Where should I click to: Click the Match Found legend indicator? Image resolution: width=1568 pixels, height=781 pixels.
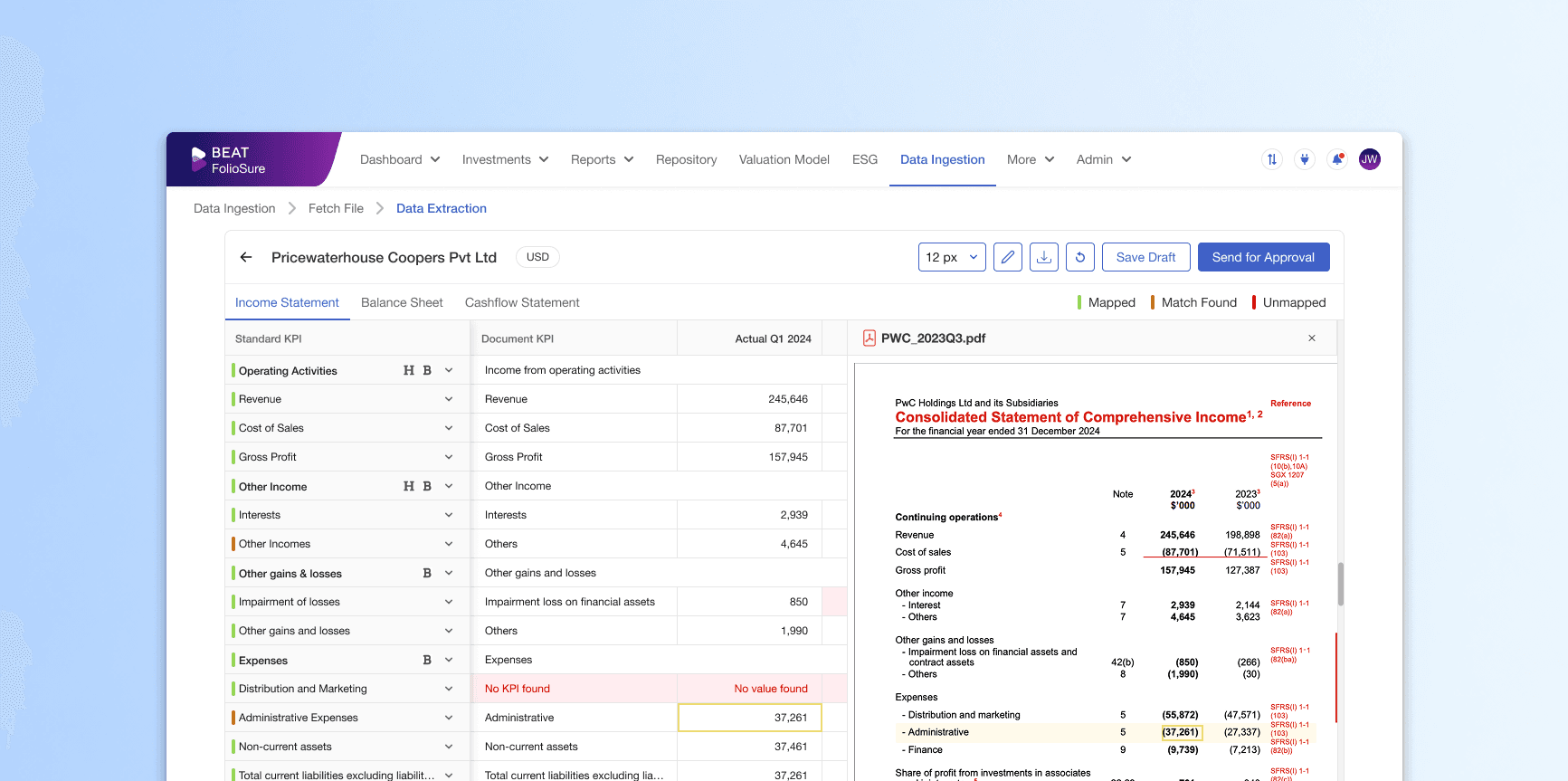(x=1193, y=302)
